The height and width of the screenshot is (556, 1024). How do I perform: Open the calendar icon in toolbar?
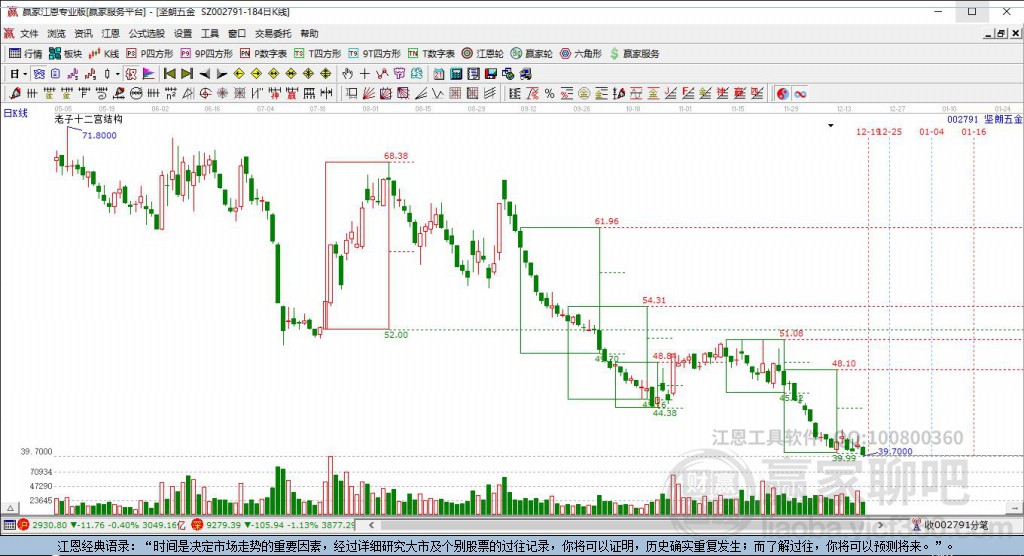pyautogui.click(x=439, y=74)
